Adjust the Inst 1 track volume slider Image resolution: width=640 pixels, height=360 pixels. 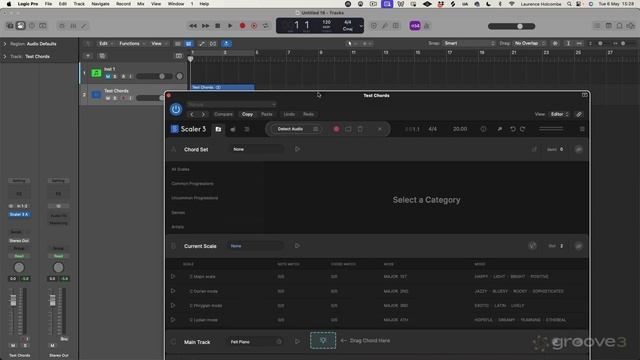click(x=154, y=76)
